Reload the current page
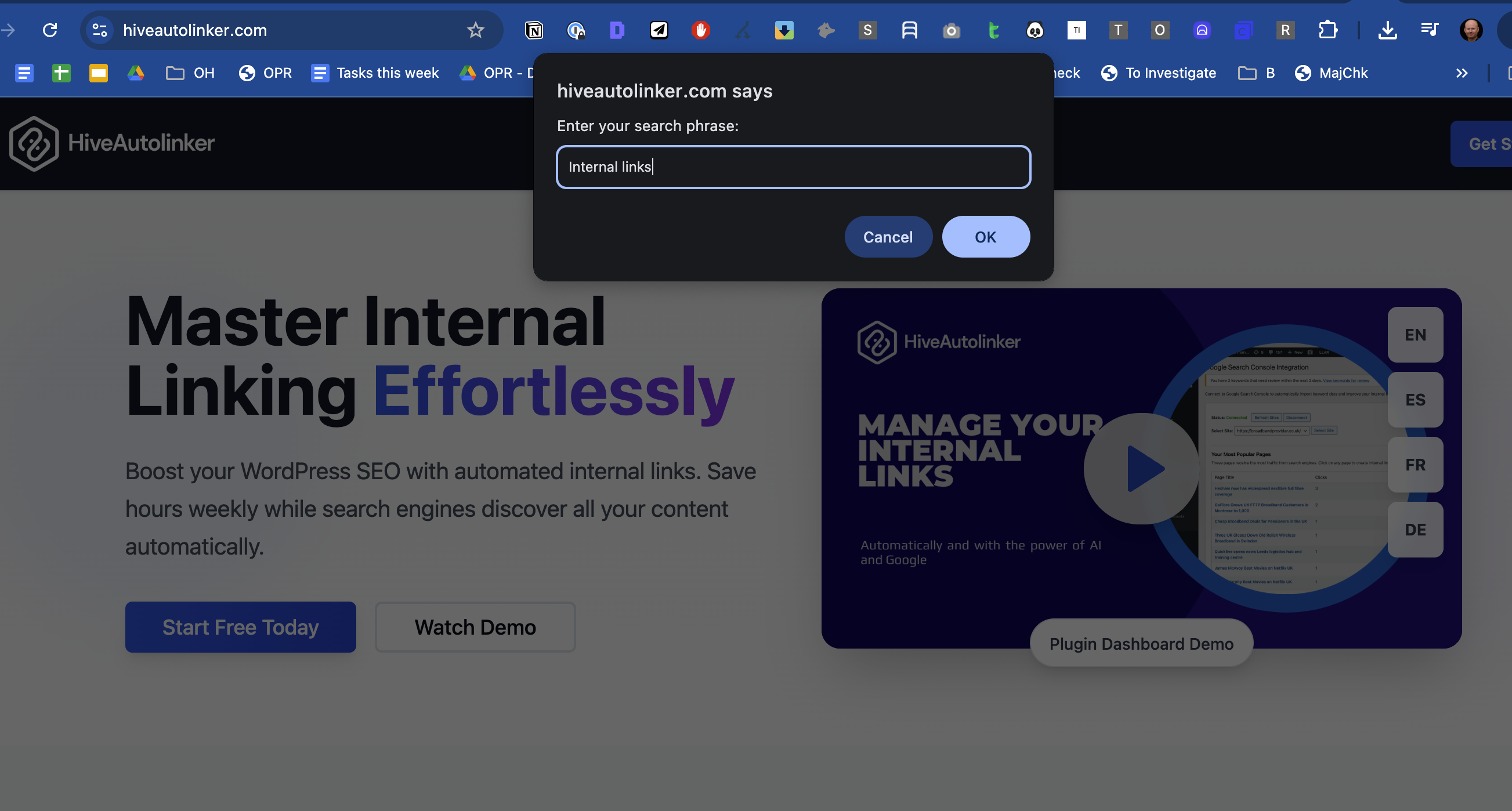1512x811 pixels. point(50,30)
